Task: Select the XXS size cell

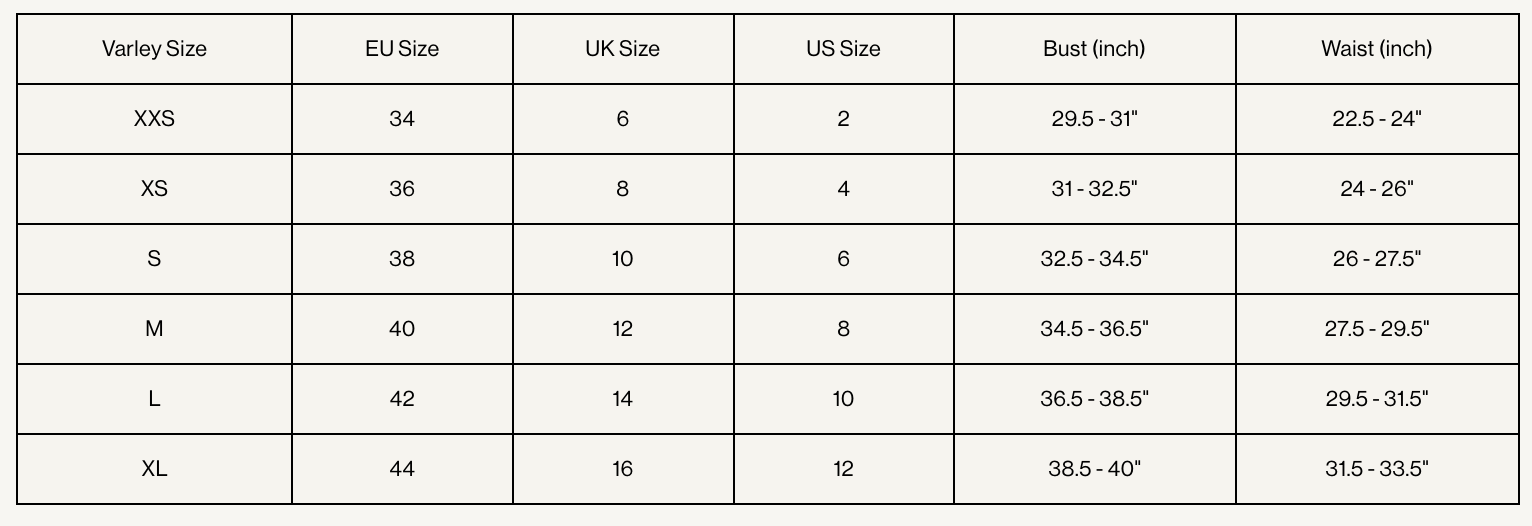Action: [x=154, y=119]
